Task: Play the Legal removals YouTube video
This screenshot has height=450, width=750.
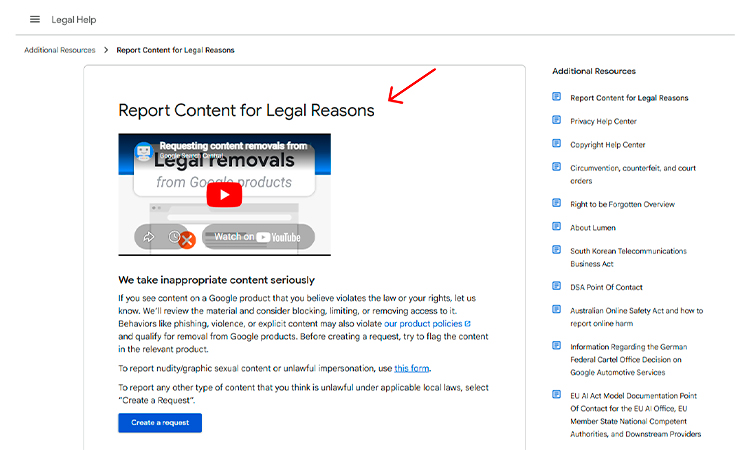Action: 224,194
